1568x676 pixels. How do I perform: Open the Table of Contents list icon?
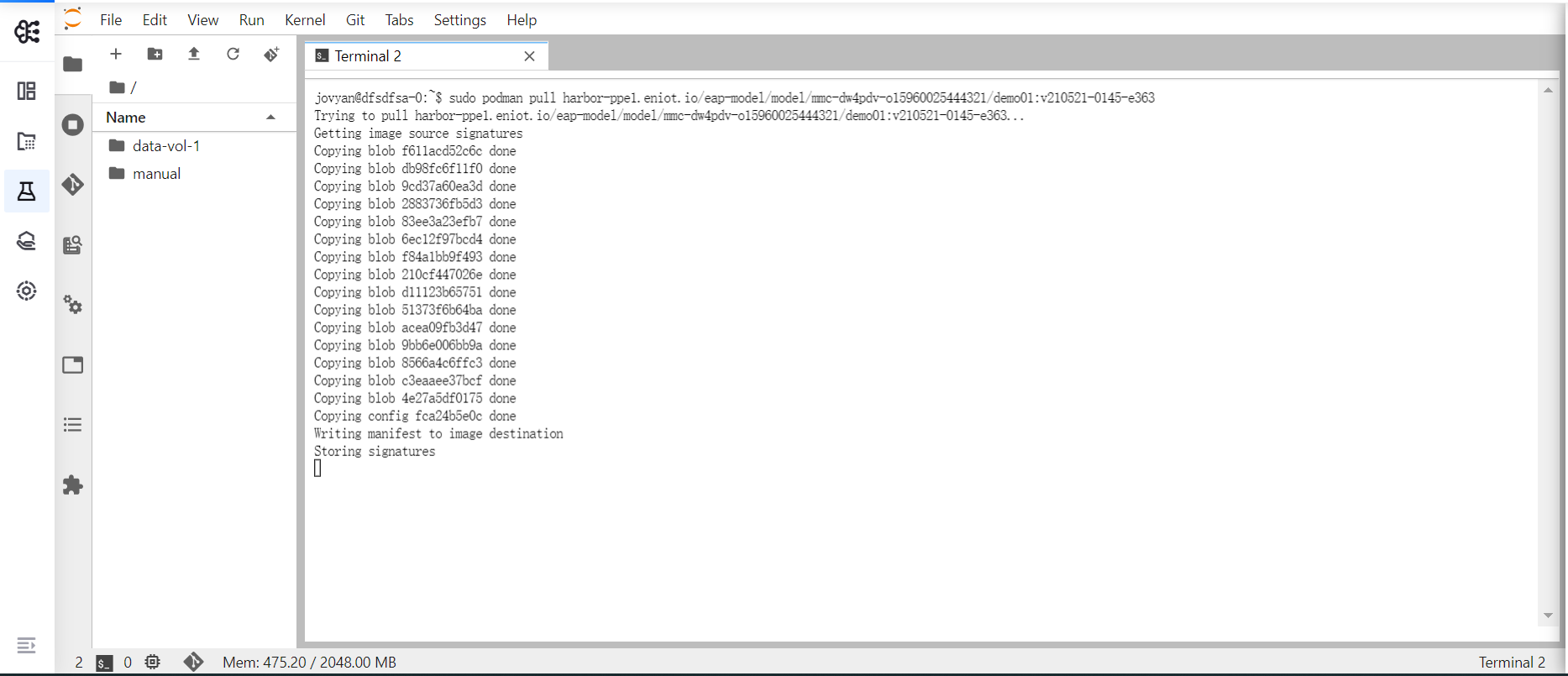[73, 425]
